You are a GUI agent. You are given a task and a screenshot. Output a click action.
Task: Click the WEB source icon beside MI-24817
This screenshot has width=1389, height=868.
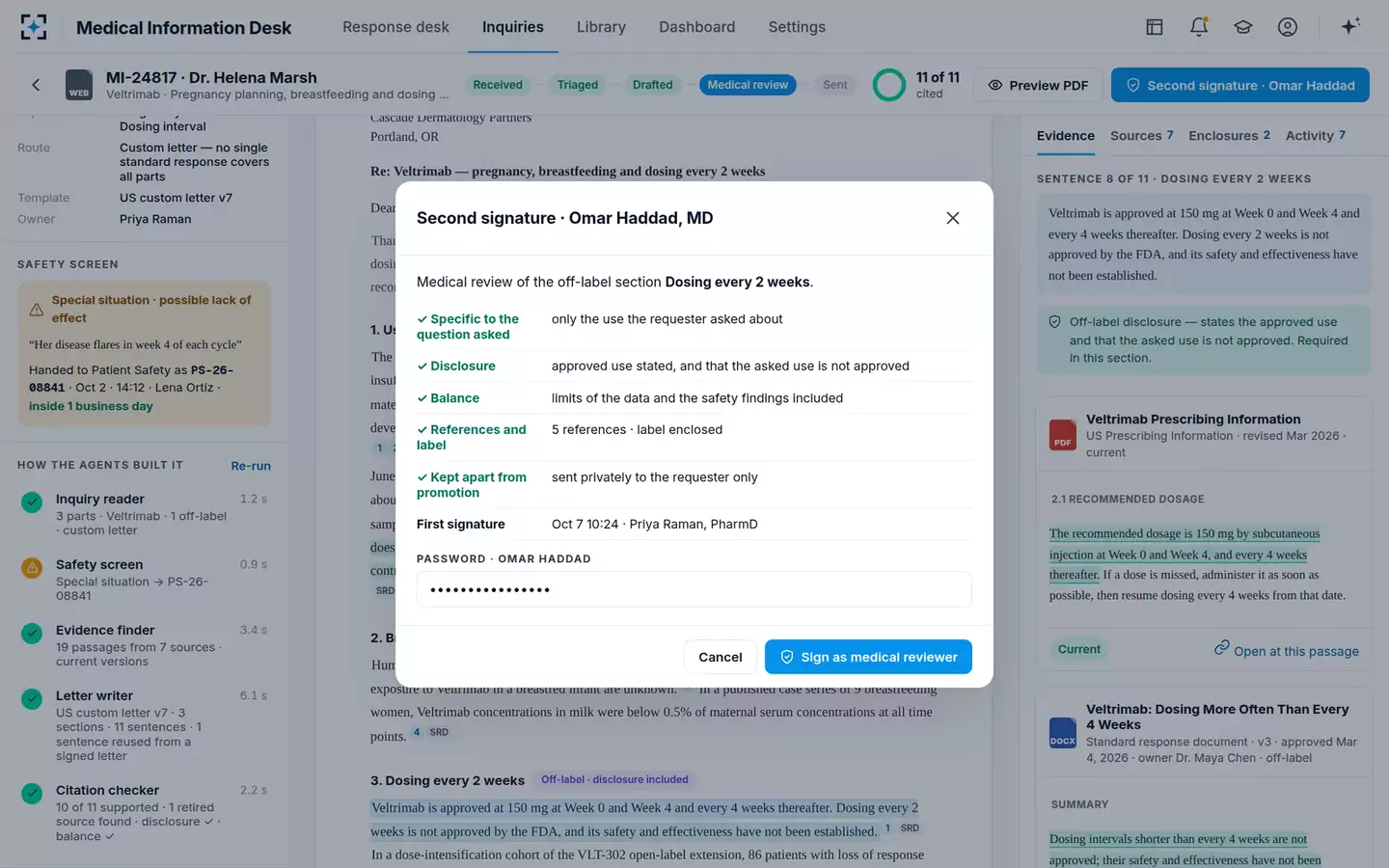click(x=79, y=85)
